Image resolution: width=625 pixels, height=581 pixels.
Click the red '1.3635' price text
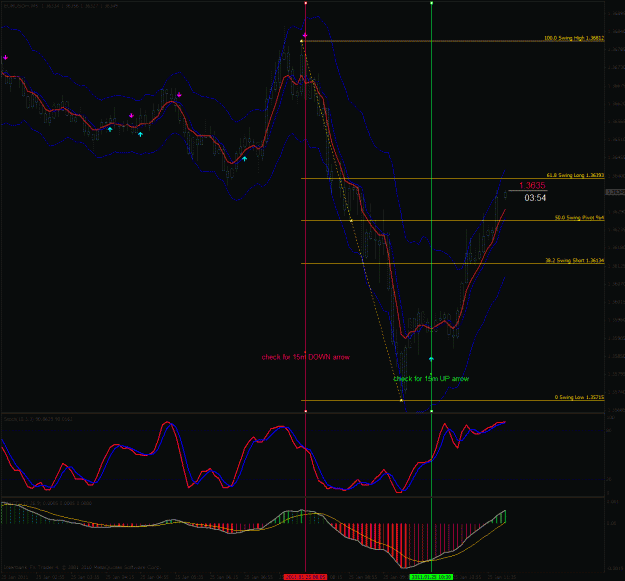pos(532,185)
